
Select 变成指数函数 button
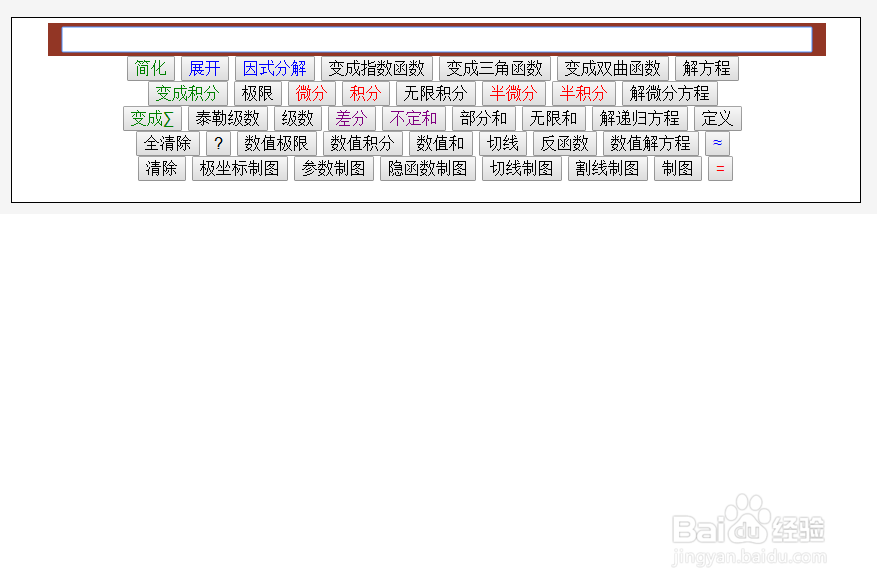(x=376, y=69)
